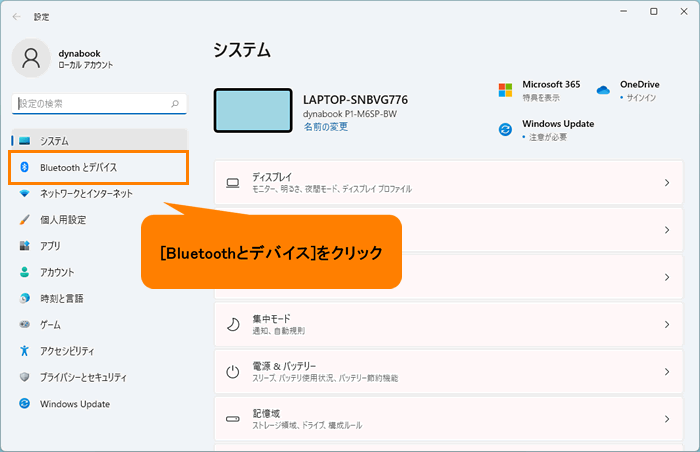The image size is (700, 452).
Task: Click the dynabook ローカル アカウント name
Action: [86, 59]
